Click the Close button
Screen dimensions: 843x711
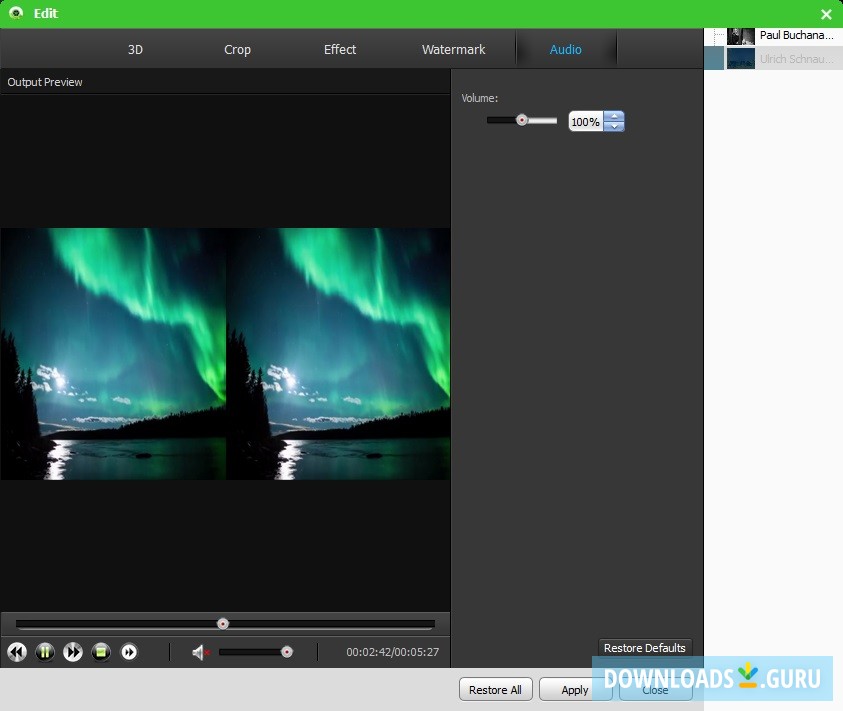pos(655,690)
